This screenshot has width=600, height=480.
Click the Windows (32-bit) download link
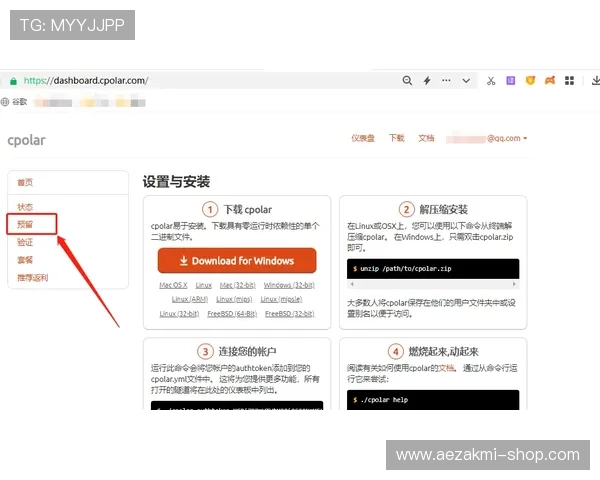coord(289,285)
